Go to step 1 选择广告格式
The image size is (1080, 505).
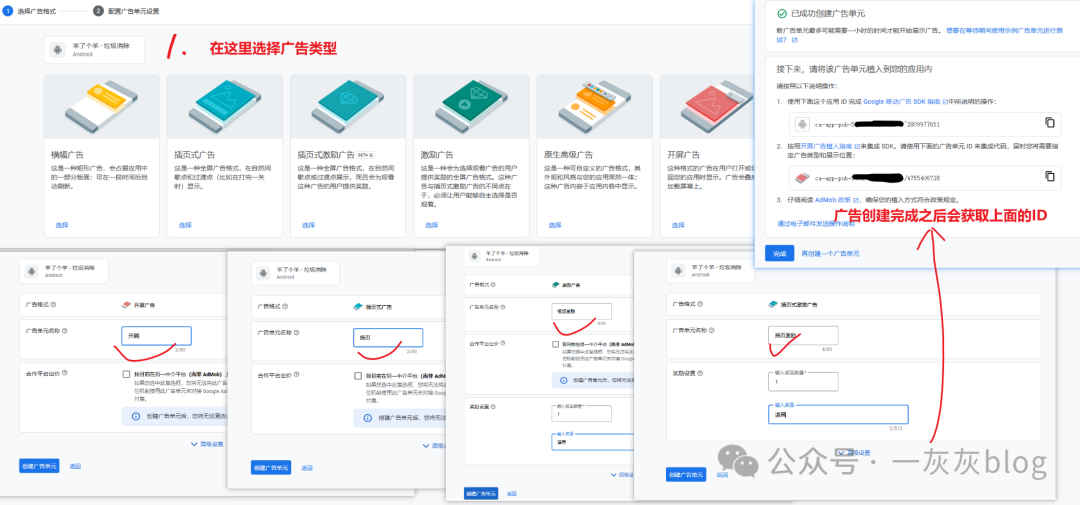31,12
